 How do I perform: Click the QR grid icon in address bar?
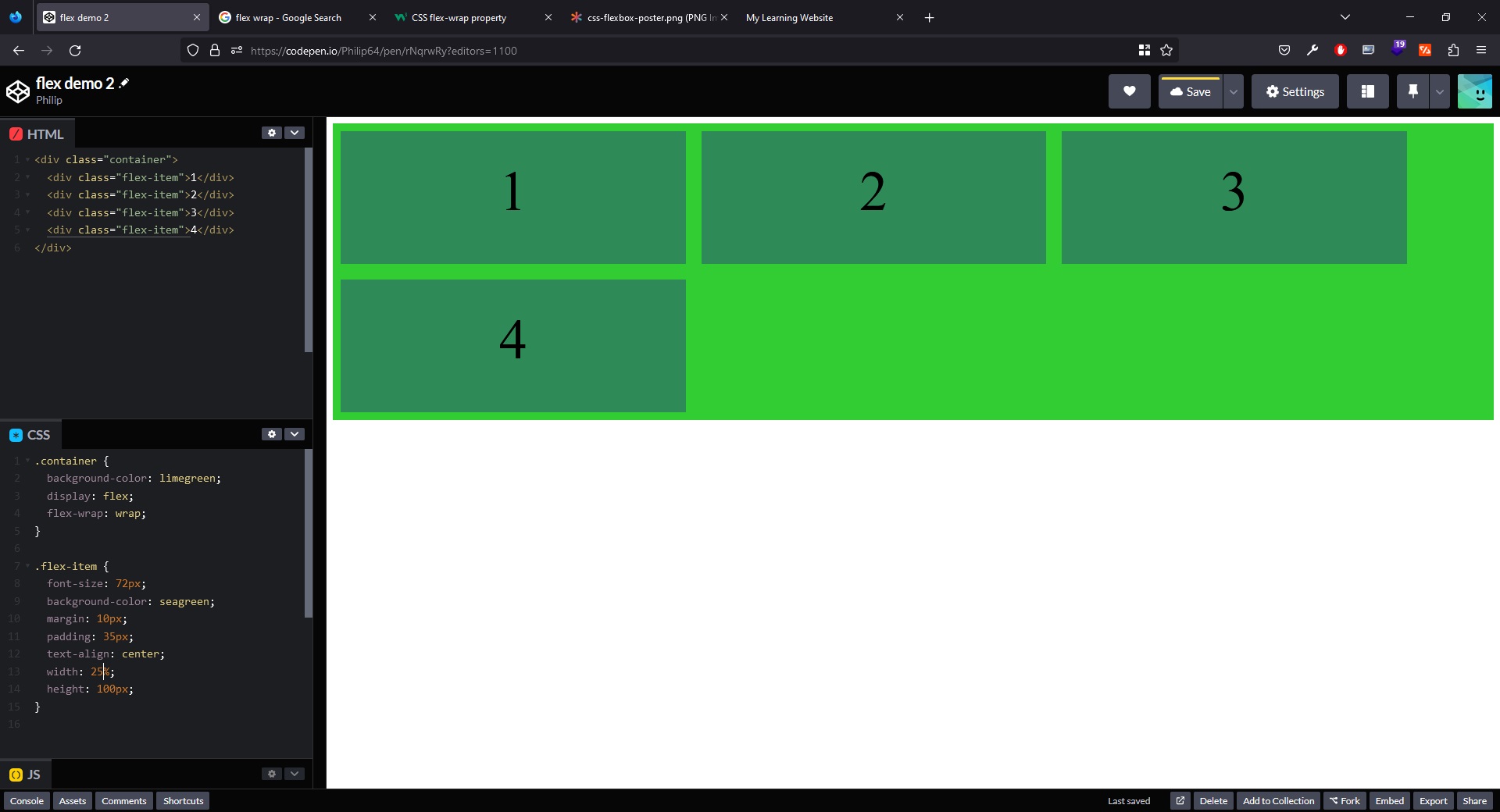[1145, 50]
